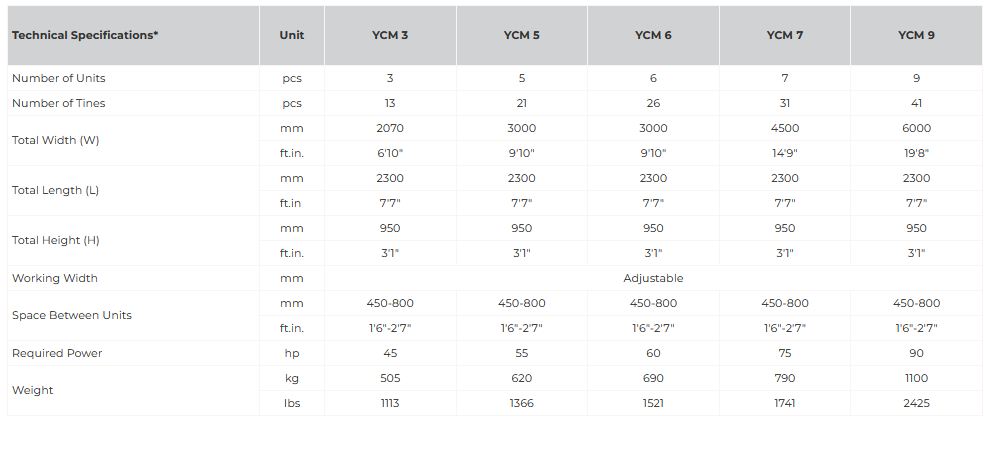Viewport: 984px width, 462px height.
Task: Select the Unit column header
Action: [292, 35]
